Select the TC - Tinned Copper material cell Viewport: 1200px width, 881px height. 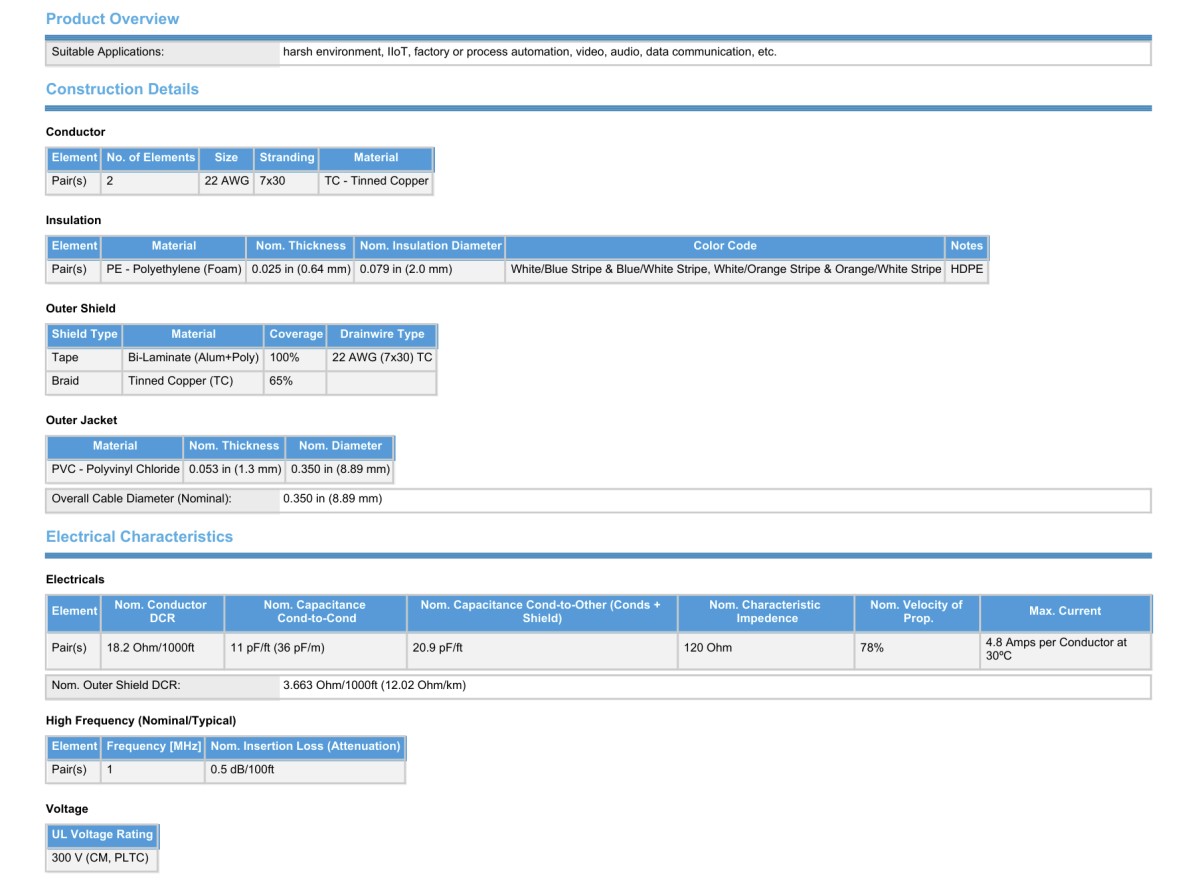point(376,182)
